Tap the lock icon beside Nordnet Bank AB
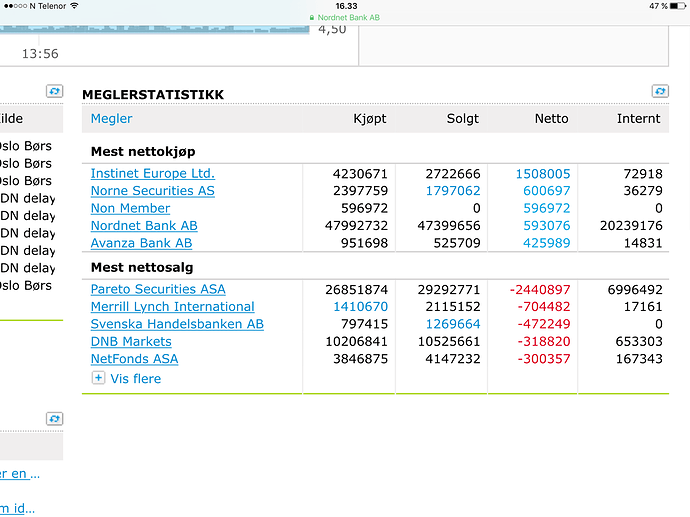Image resolution: width=690 pixels, height=517 pixels. pos(312,18)
